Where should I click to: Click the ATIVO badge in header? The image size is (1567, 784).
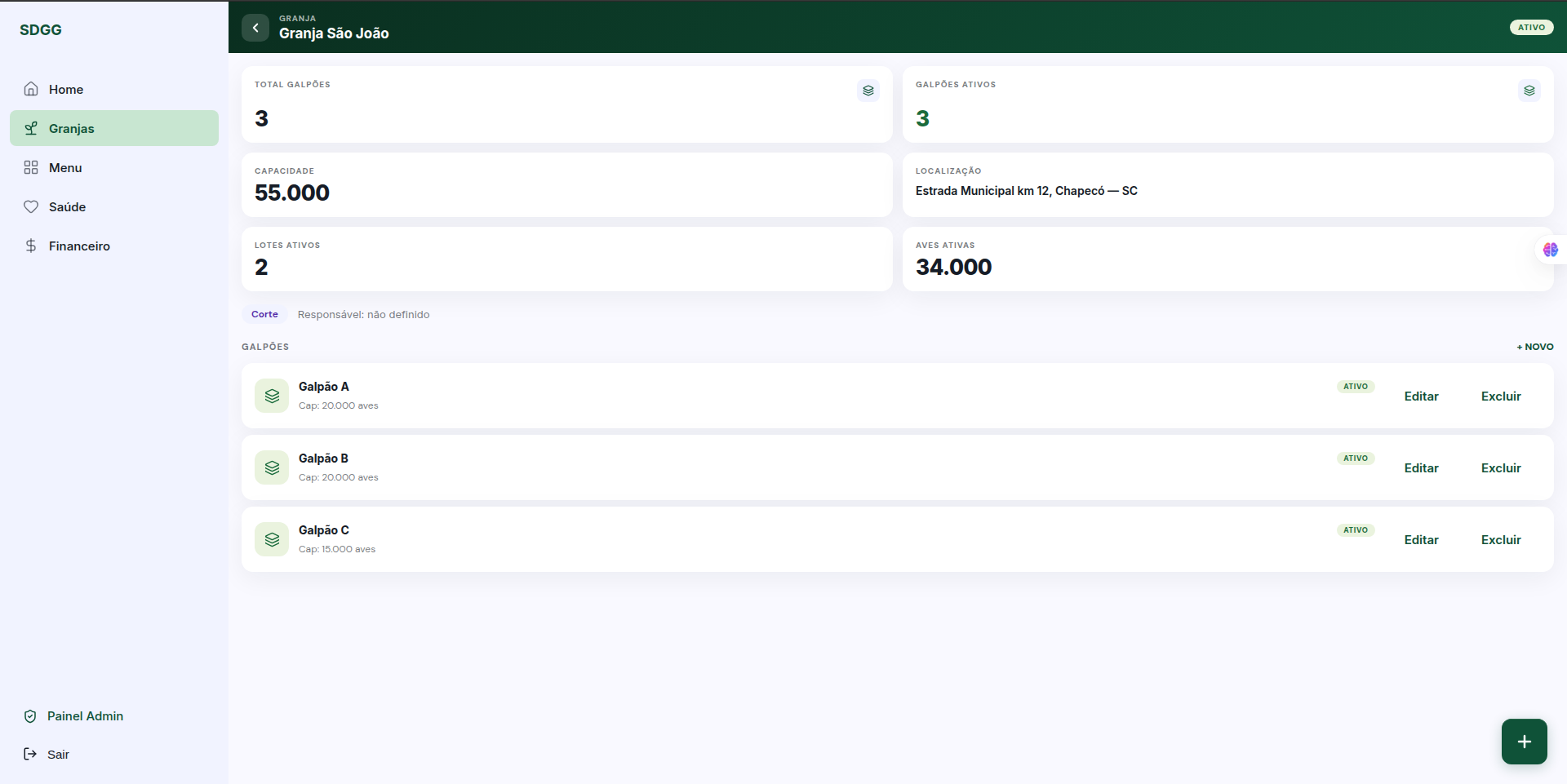1531,27
